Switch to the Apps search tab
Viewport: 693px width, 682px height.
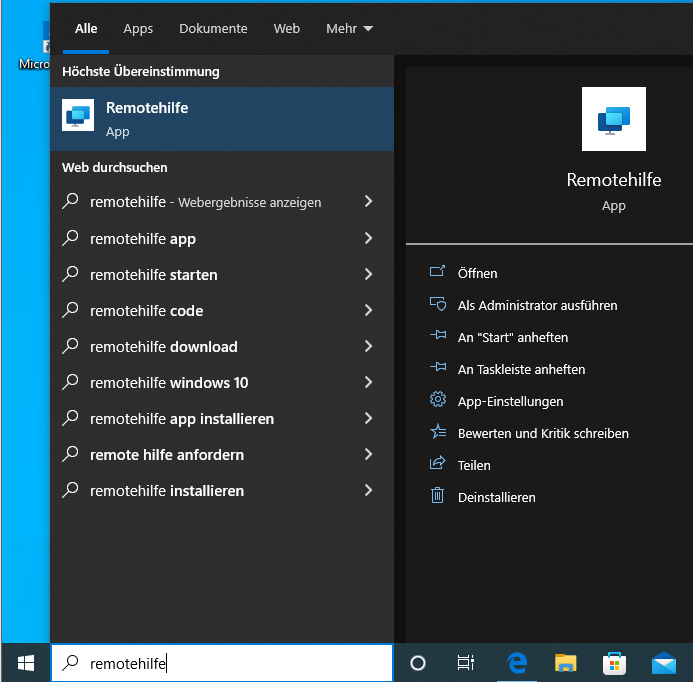138,29
